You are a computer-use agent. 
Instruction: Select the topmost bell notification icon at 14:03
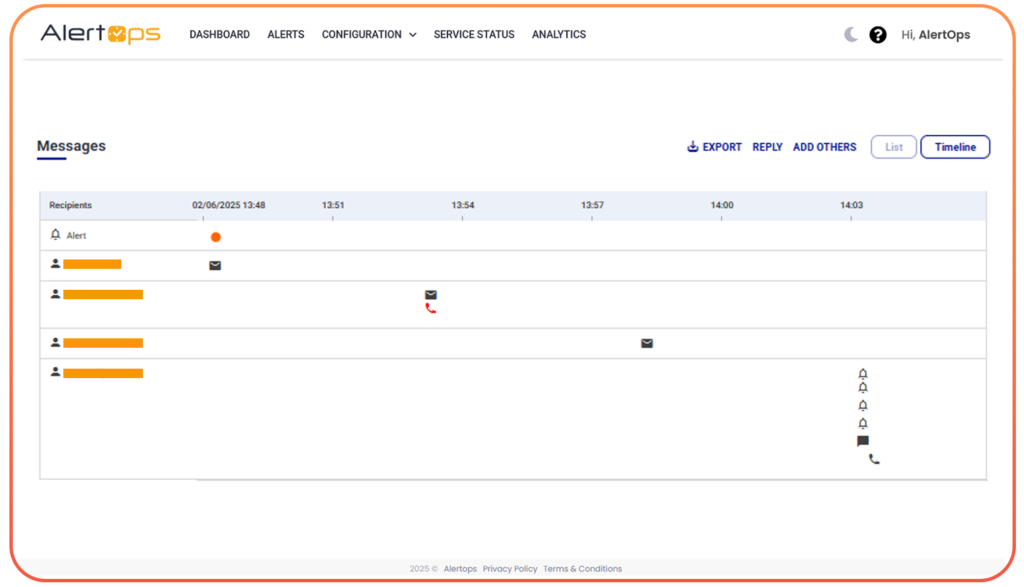[862, 373]
